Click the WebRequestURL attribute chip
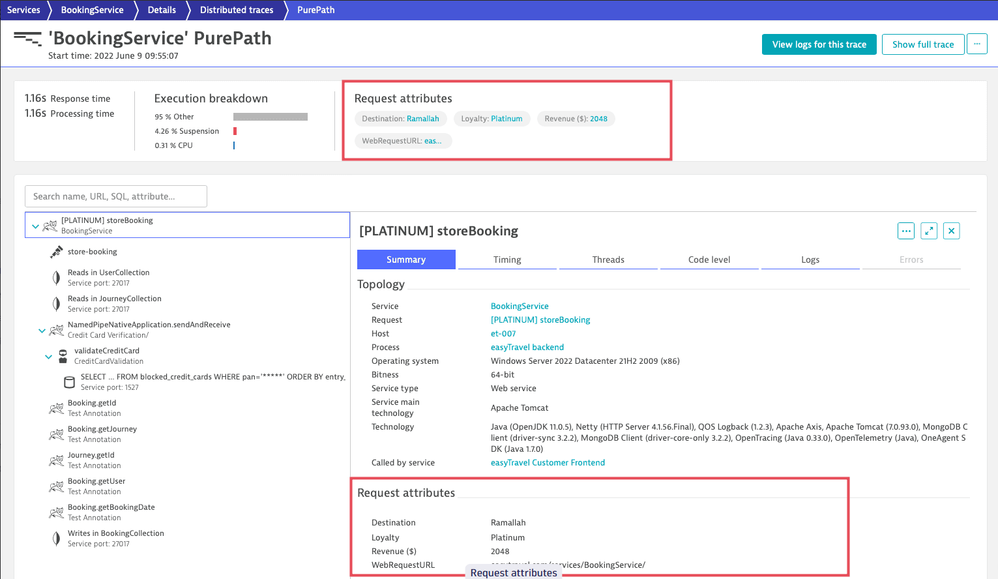998x579 pixels. tap(402, 141)
